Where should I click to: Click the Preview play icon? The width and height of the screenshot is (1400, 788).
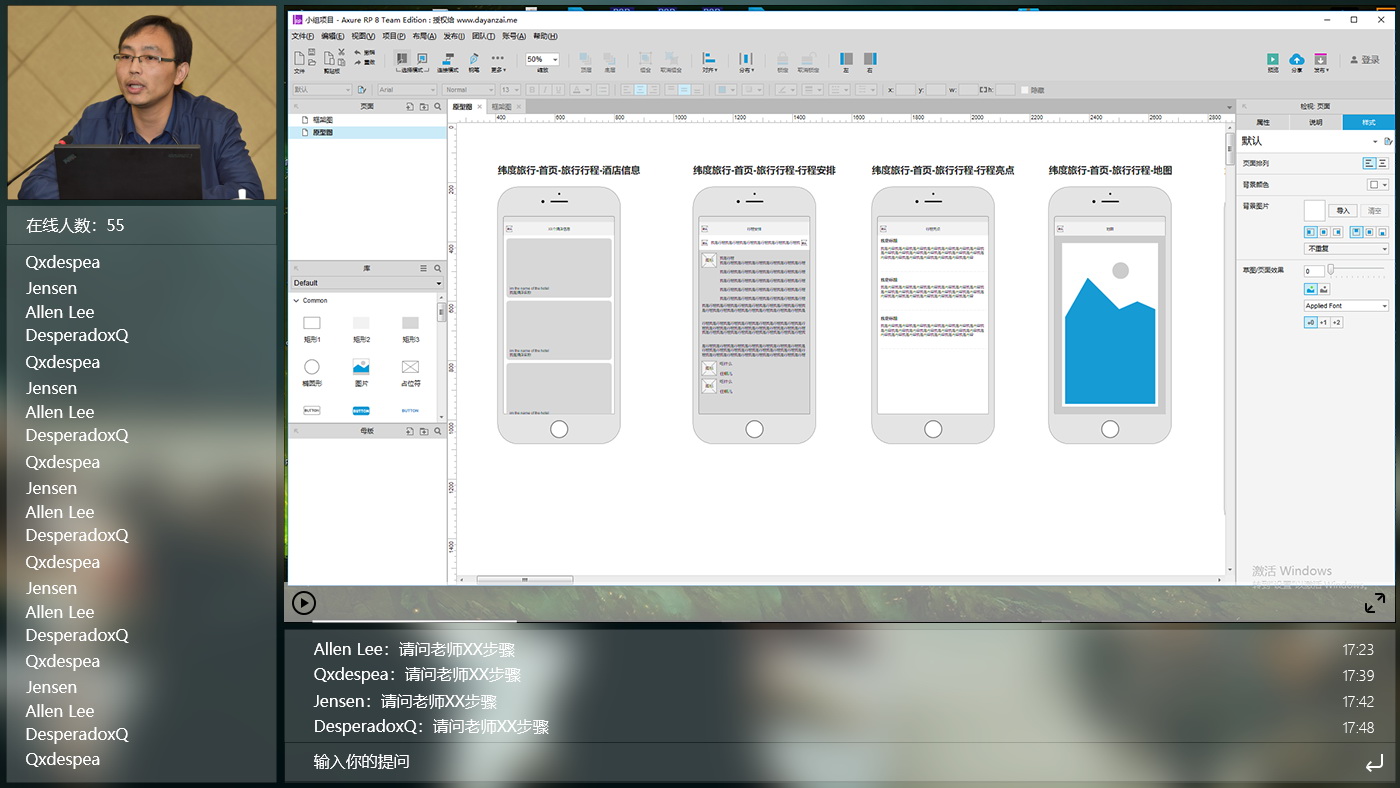pyautogui.click(x=1273, y=60)
